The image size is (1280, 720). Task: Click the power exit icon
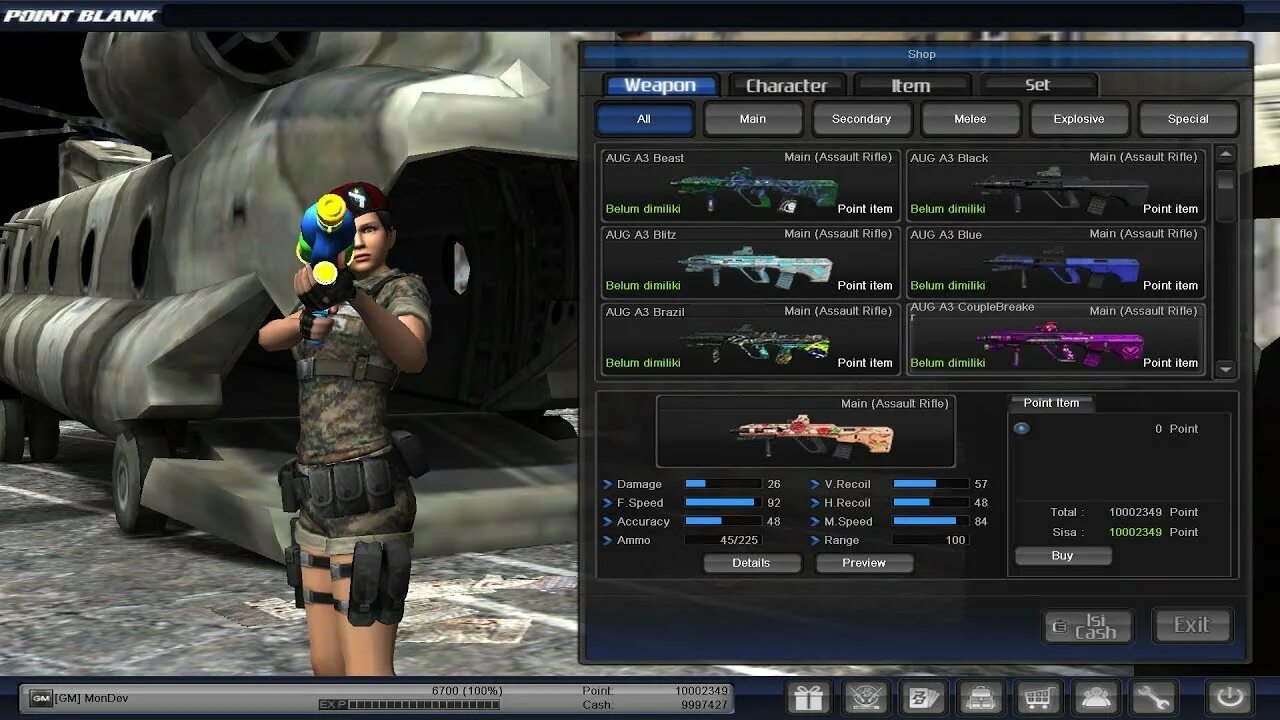(1229, 697)
